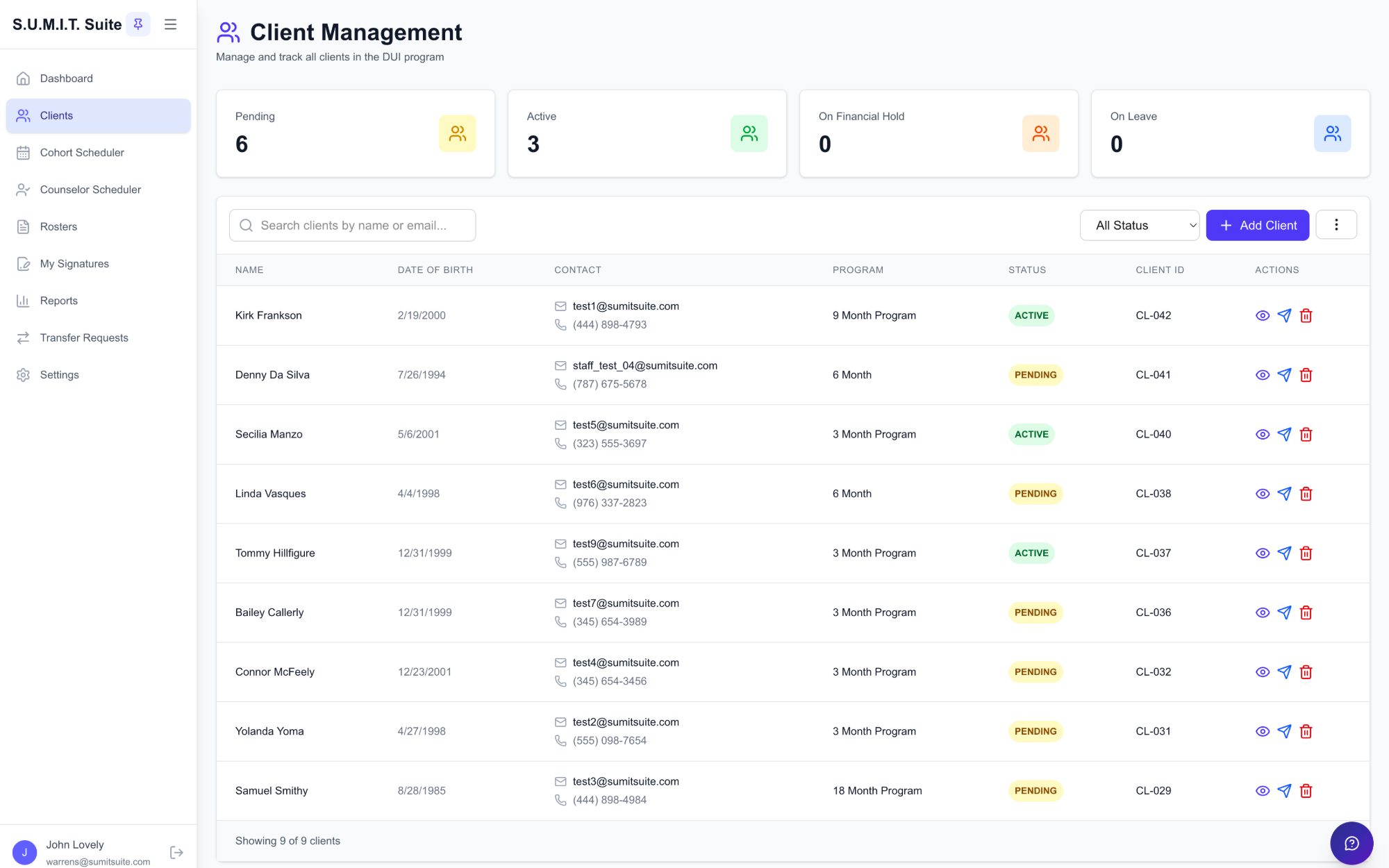Image resolution: width=1389 pixels, height=868 pixels.
Task: View Secilia Manzo with the eye icon
Action: pos(1263,435)
